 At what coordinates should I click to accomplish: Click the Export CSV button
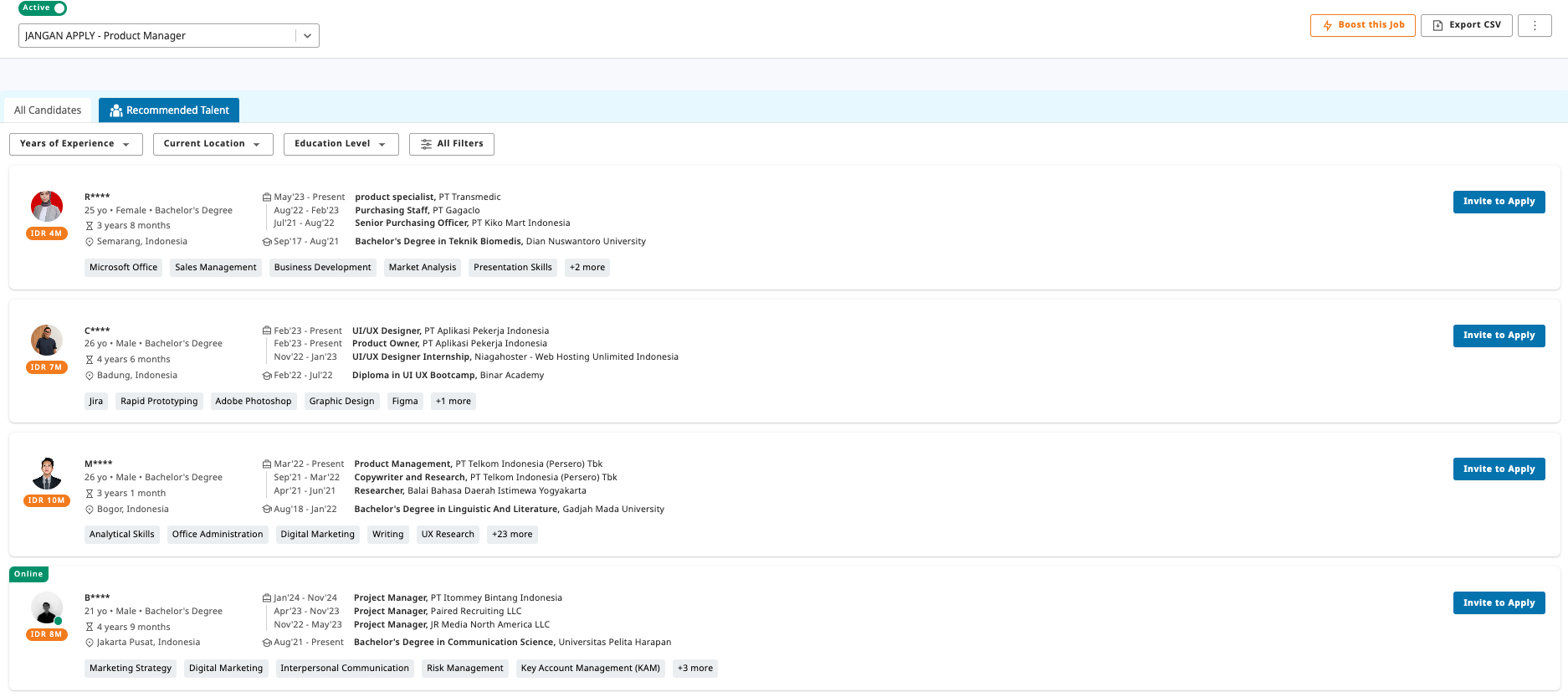coord(1467,25)
